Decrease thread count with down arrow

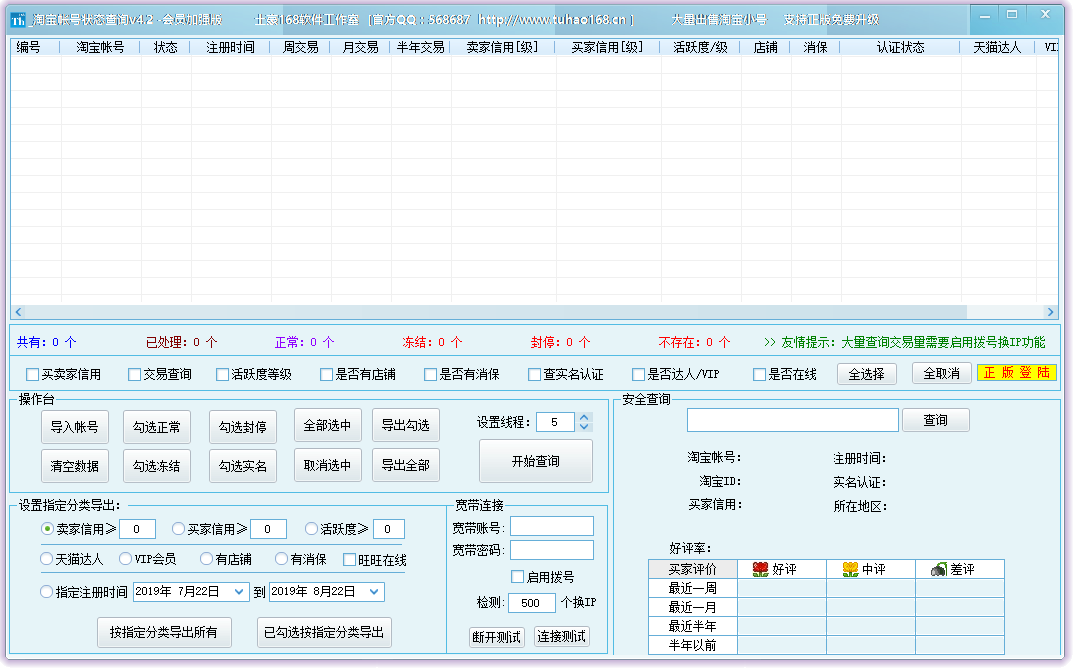pos(584,426)
